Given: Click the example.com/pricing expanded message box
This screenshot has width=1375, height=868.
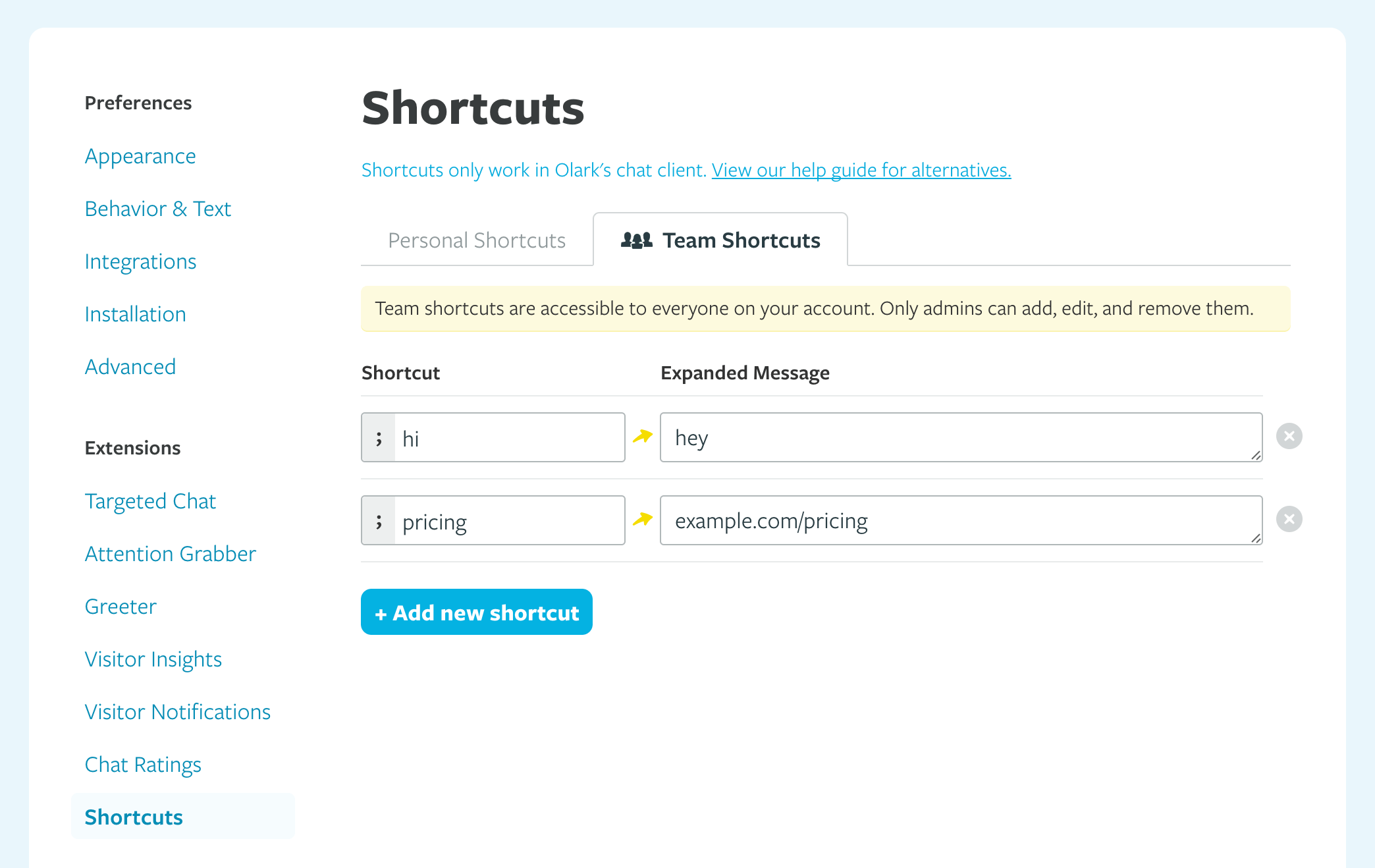Looking at the screenshot, I should (961, 520).
